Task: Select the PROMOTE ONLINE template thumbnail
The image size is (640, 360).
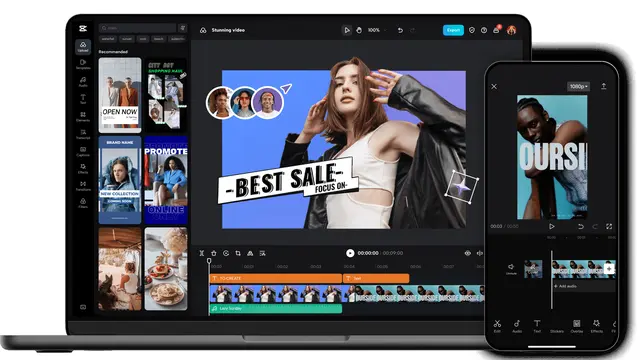Action: [166, 180]
